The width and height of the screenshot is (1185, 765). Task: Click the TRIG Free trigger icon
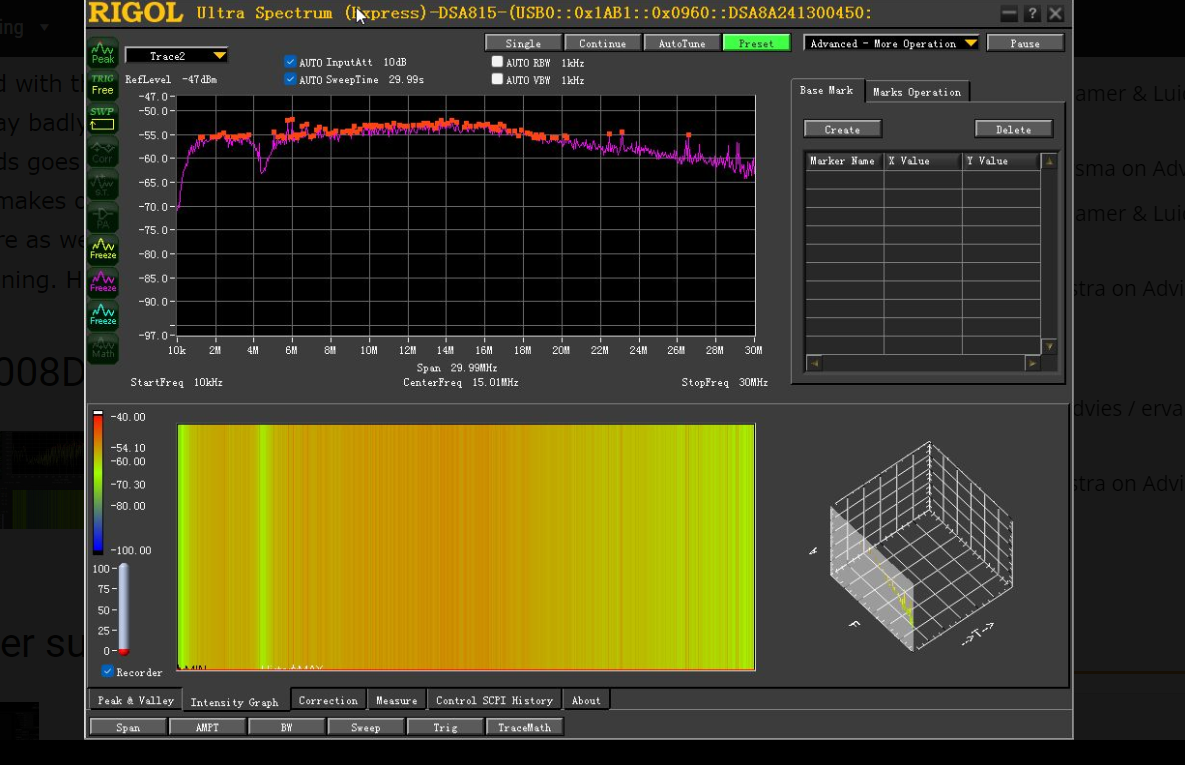click(x=103, y=85)
